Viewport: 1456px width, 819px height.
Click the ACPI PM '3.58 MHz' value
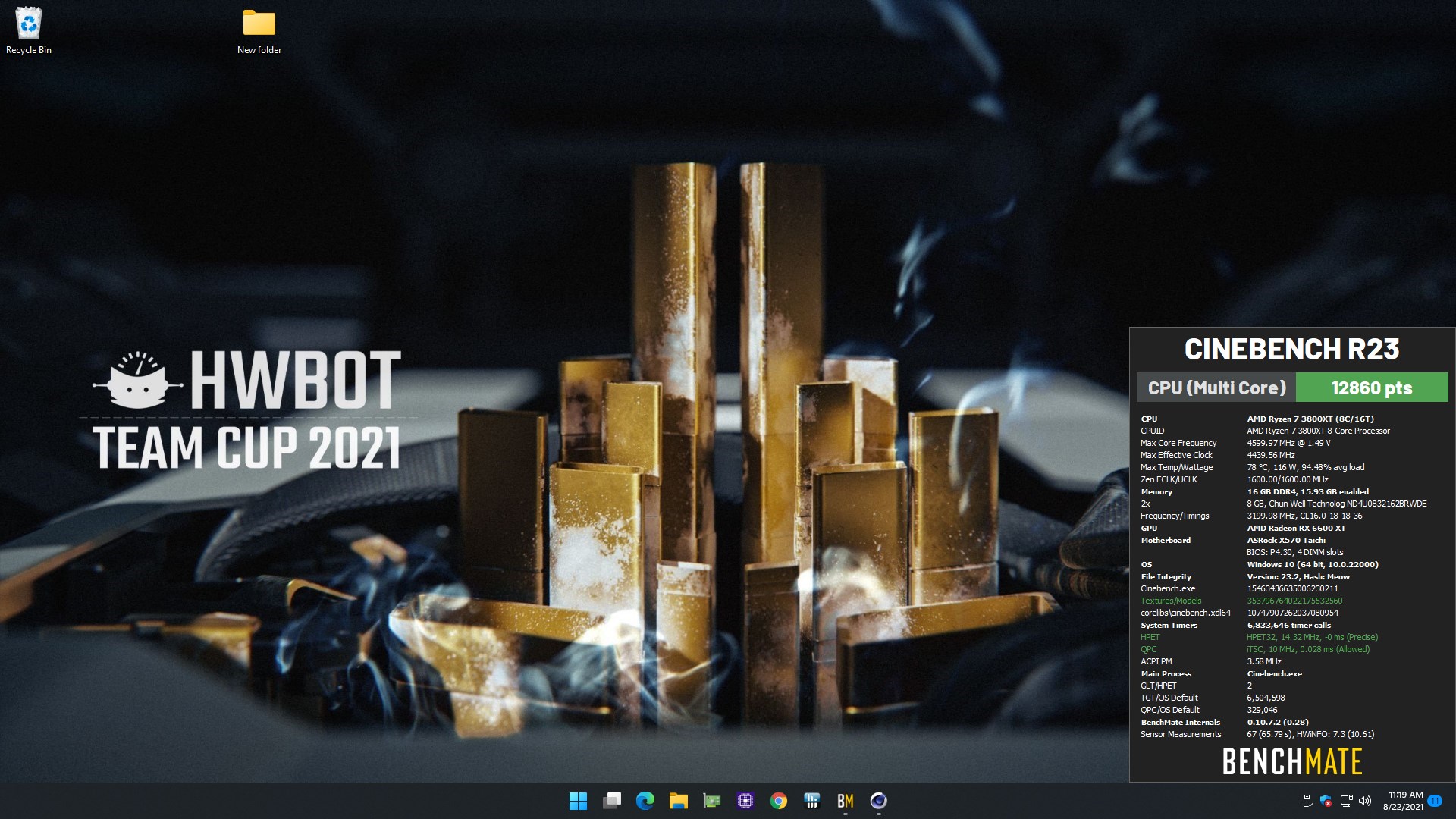coord(1264,661)
